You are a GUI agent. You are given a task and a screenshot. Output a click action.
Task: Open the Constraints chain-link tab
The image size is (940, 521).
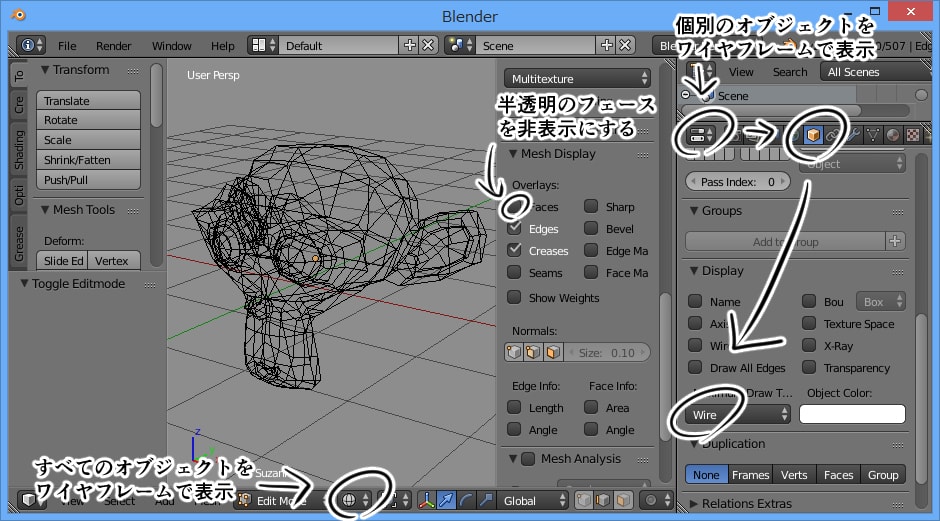832,135
